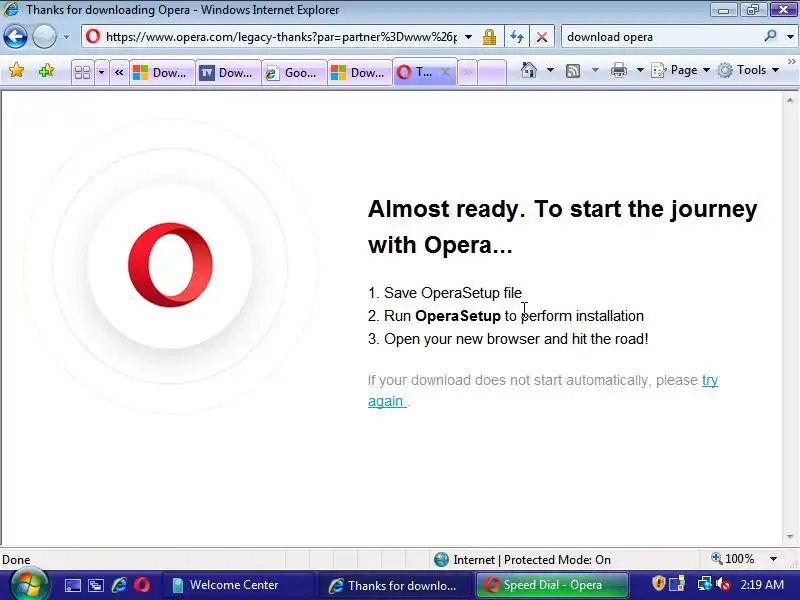Click the Internet Explorer title bar icon
Viewport: 800px width, 600px height.
[x=11, y=9]
